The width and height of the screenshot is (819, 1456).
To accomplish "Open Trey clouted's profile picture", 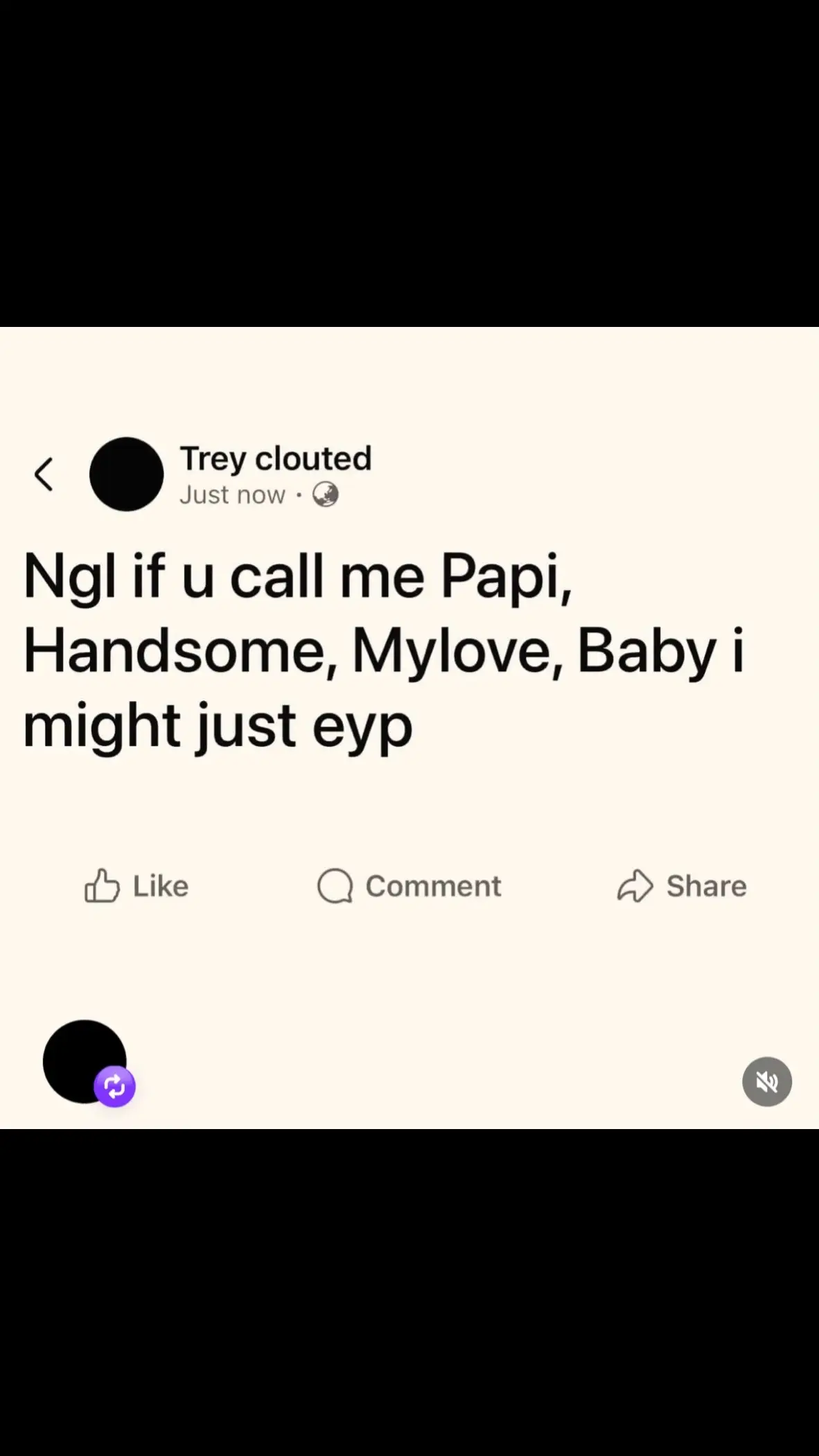I will coord(127,474).
